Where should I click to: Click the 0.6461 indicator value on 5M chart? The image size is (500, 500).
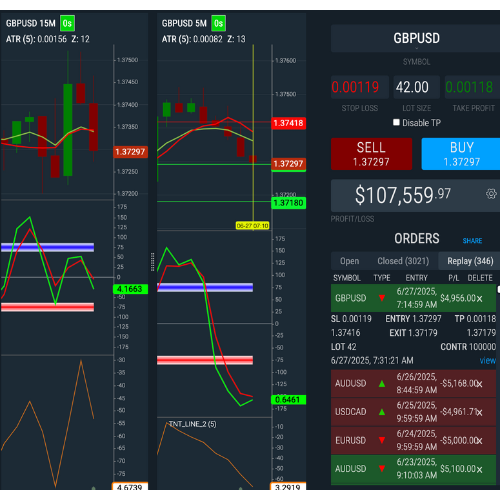point(288,399)
